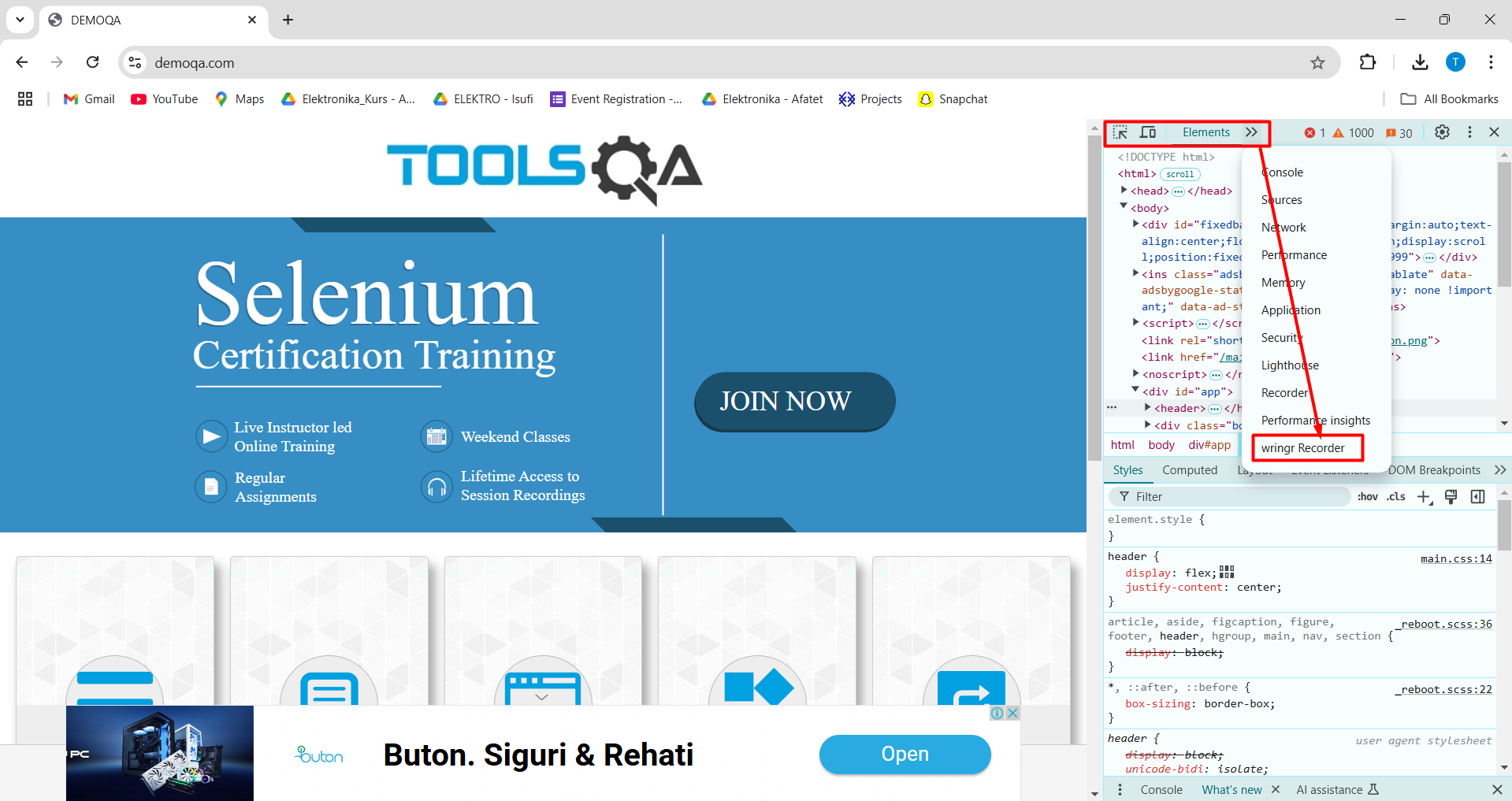
Task: Choose Recorder from the overflow menu
Action: tap(1284, 393)
